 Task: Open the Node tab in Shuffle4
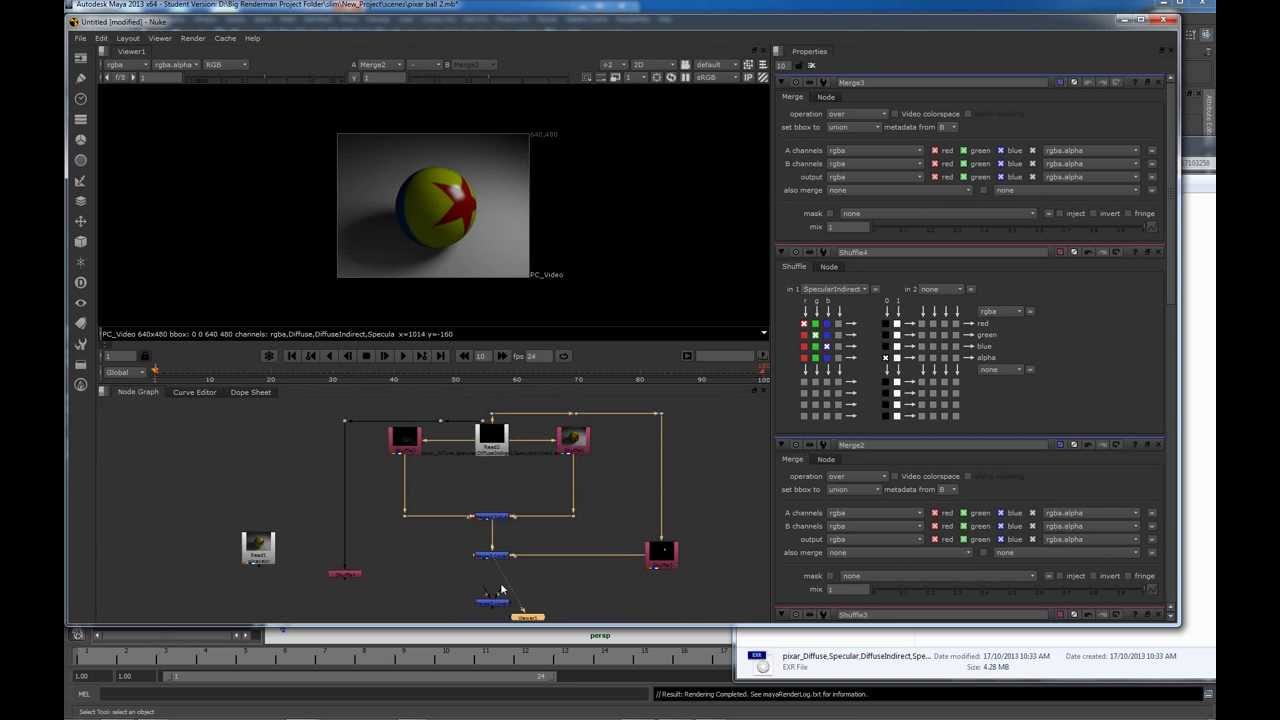click(x=829, y=267)
